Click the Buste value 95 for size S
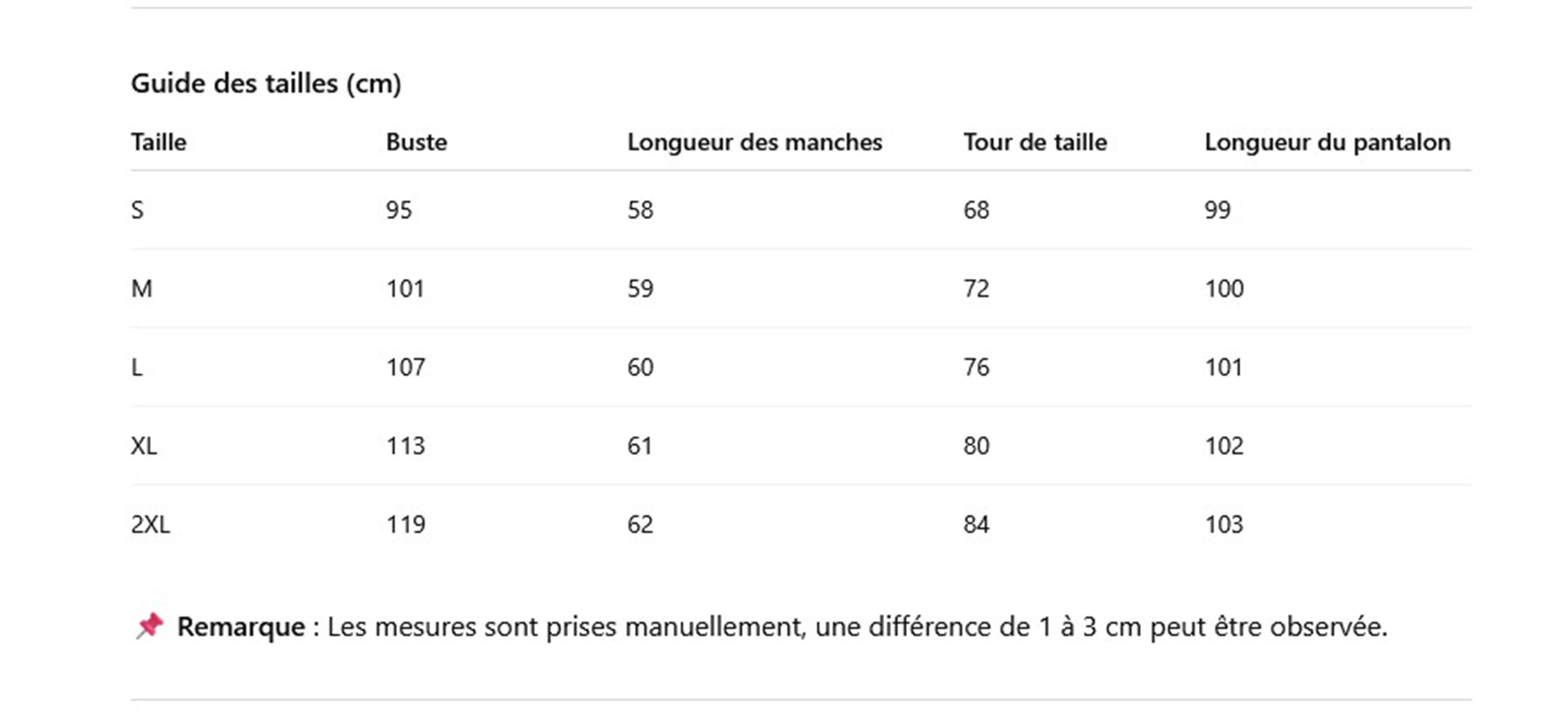Image resolution: width=1568 pixels, height=718 pixels. (399, 211)
